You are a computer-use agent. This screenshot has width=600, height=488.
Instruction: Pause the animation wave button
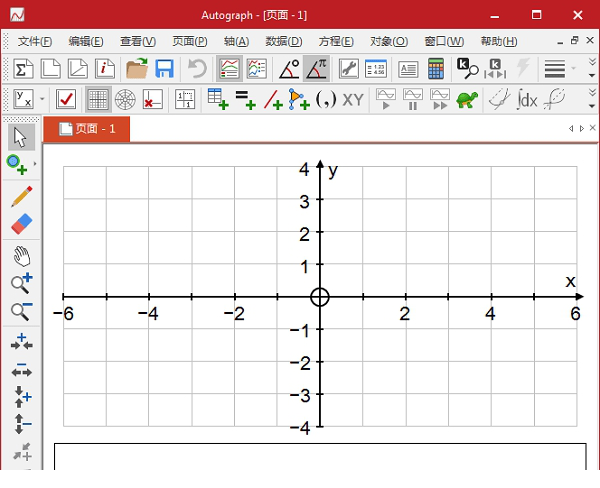pos(413,99)
